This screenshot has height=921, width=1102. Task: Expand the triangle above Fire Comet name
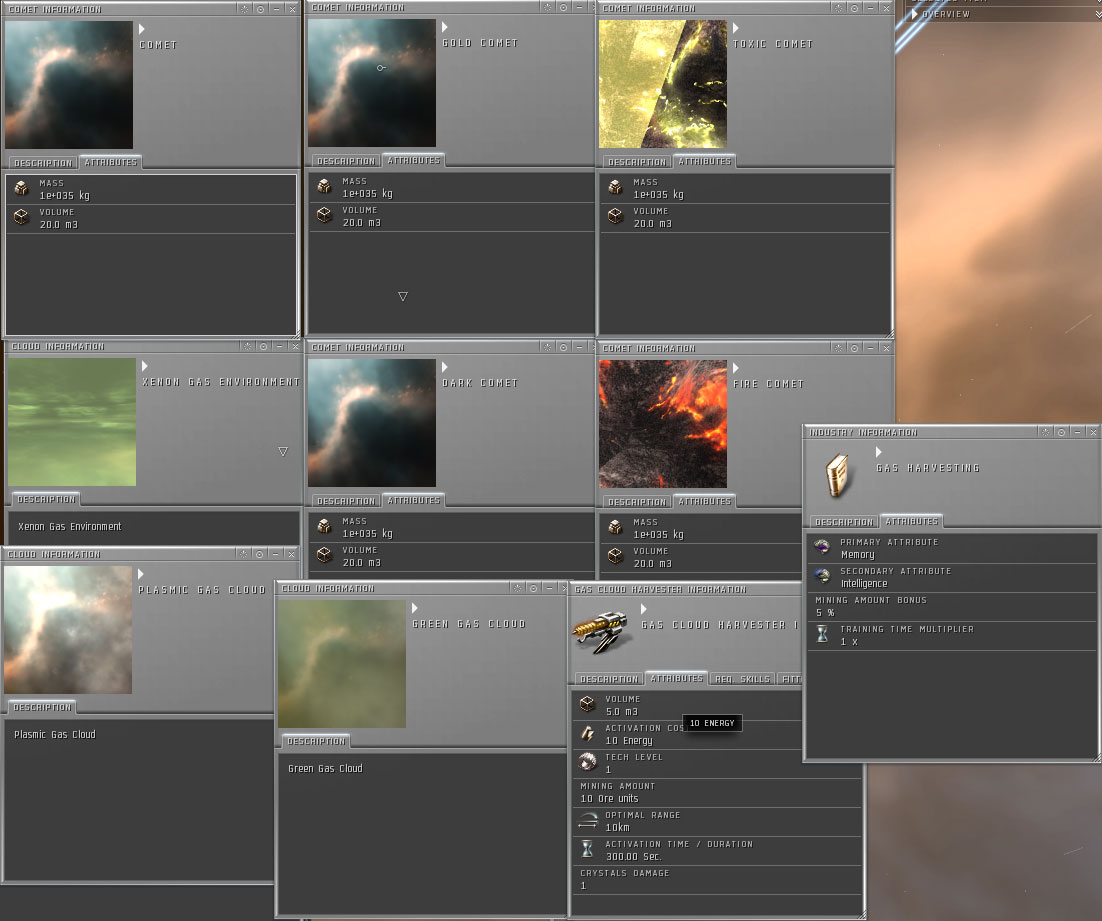(736, 368)
